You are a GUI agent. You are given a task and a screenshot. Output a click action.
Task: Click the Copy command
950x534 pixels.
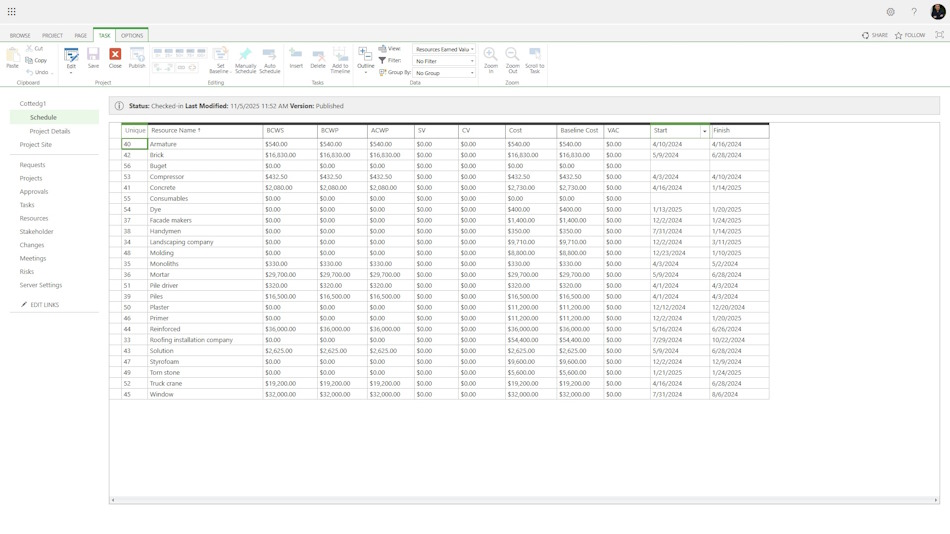point(36,60)
